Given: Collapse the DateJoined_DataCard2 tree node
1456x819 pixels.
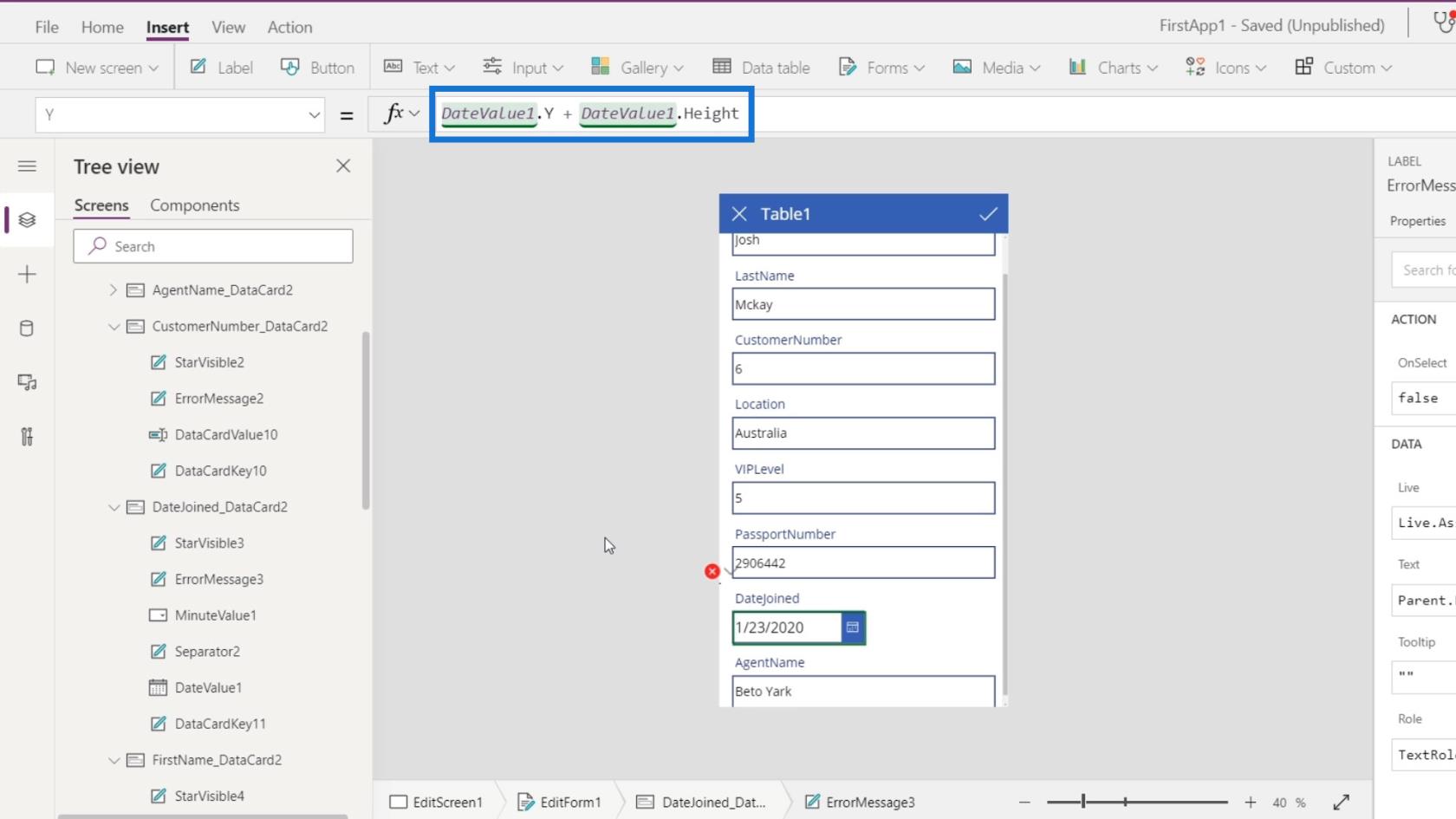Looking at the screenshot, I should pyautogui.click(x=114, y=507).
